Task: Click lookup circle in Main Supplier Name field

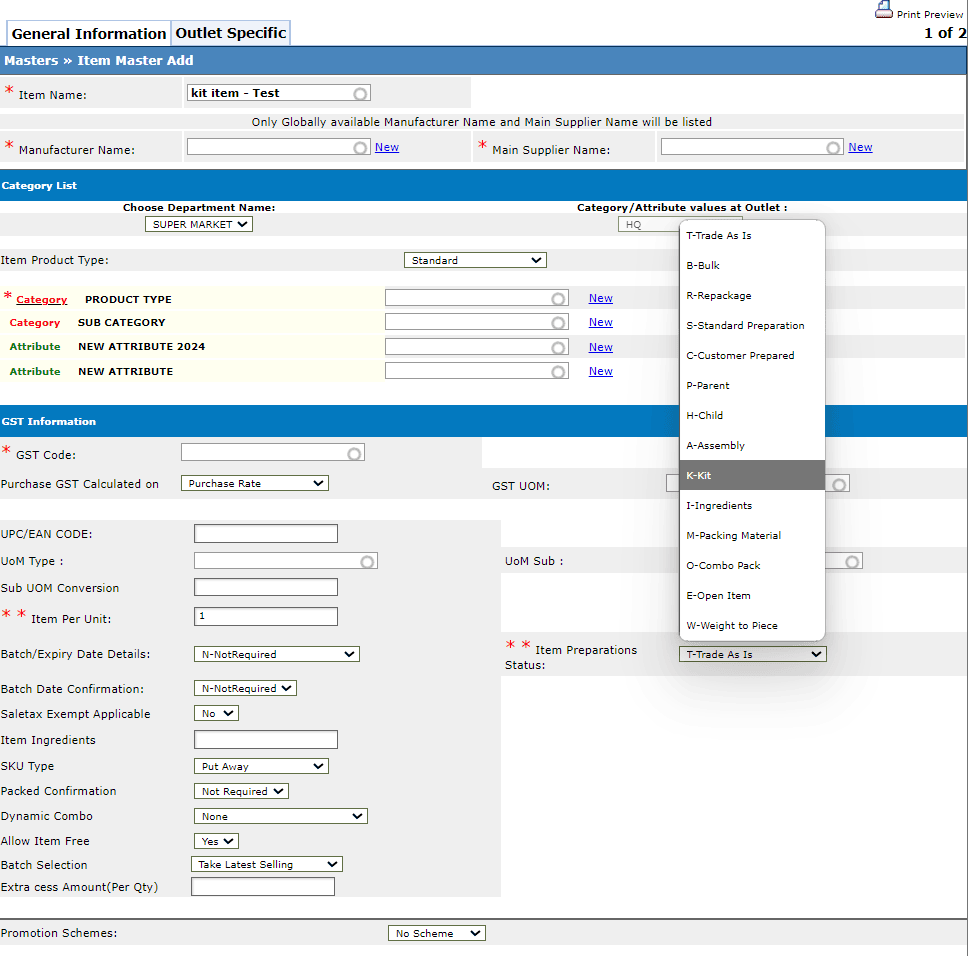Action: click(x=834, y=147)
